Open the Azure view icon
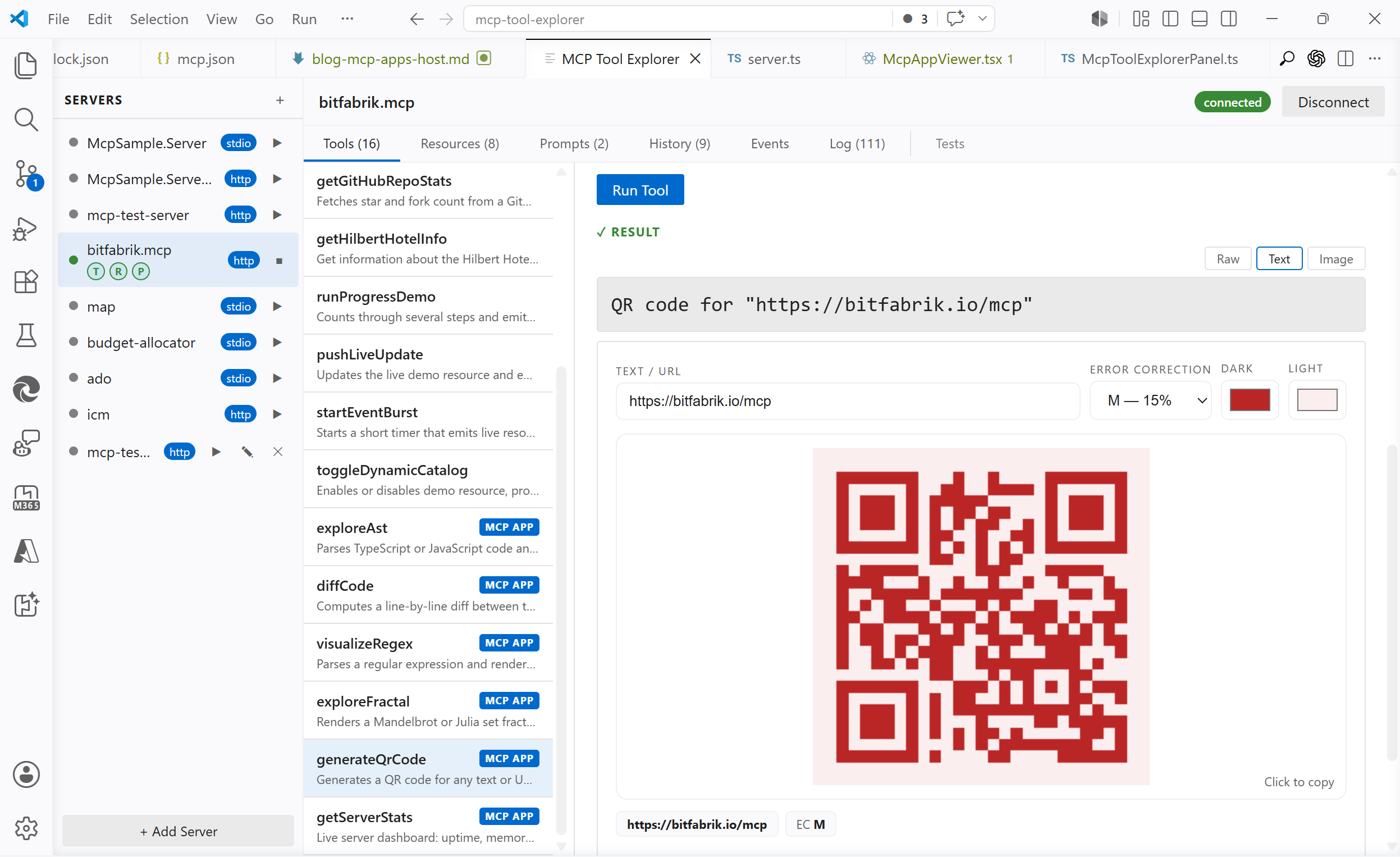Image resolution: width=1400 pixels, height=857 pixels. (x=26, y=551)
